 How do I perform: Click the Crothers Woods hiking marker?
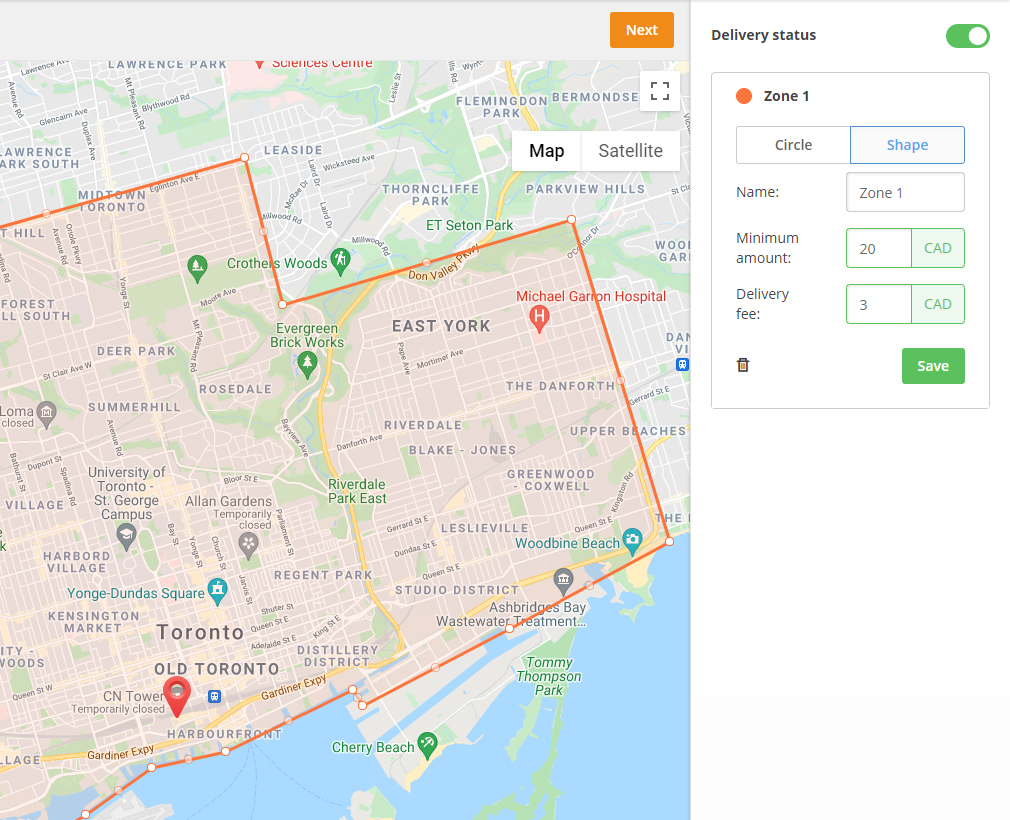(340, 262)
